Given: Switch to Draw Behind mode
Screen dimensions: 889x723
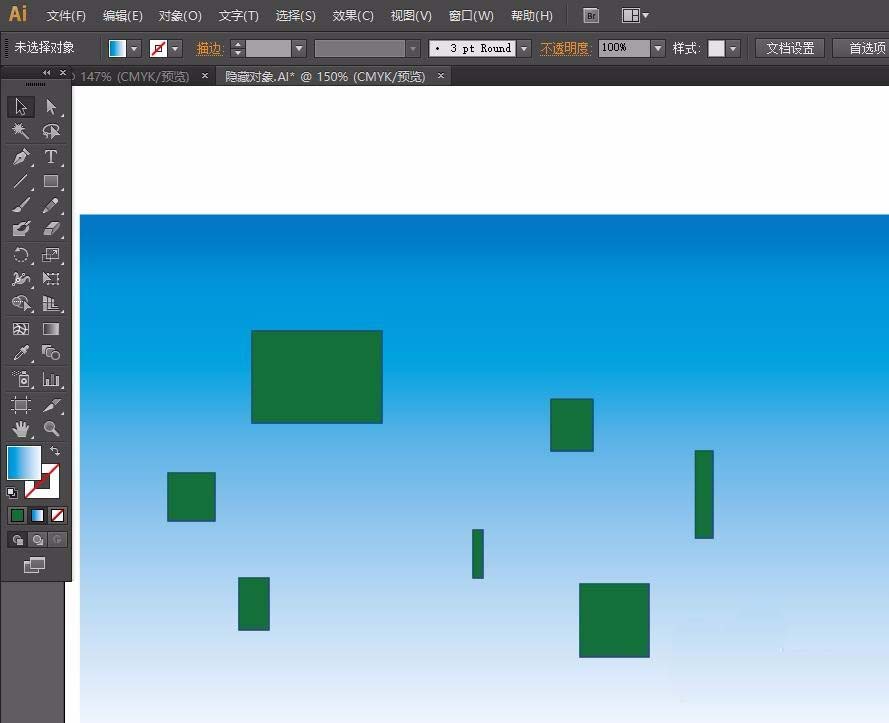Looking at the screenshot, I should click(37, 540).
